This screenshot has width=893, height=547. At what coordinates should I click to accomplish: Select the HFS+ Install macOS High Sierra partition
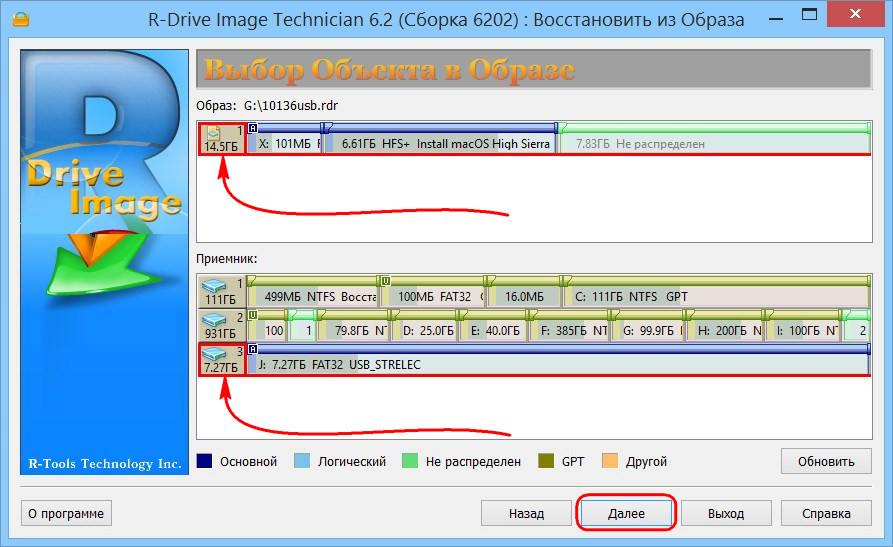click(440, 138)
